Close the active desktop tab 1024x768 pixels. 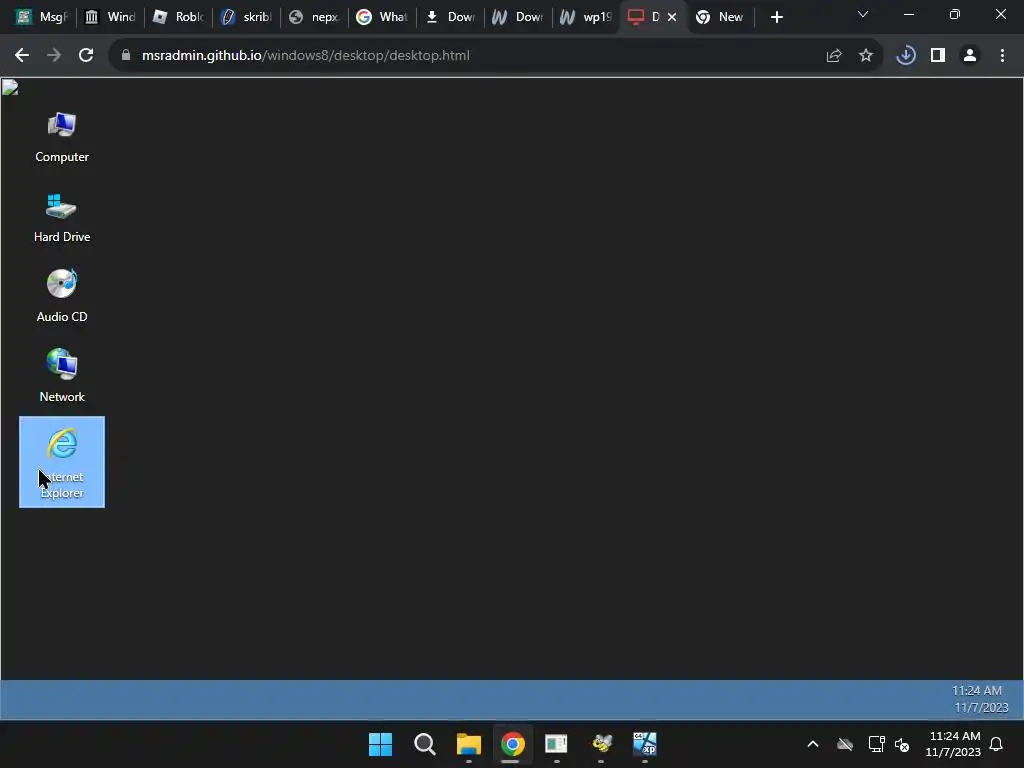coord(672,17)
